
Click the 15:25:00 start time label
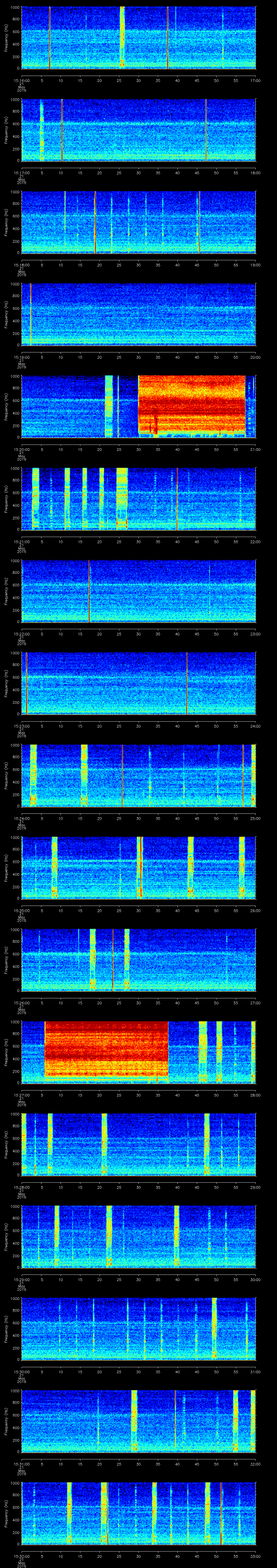click(x=21, y=910)
